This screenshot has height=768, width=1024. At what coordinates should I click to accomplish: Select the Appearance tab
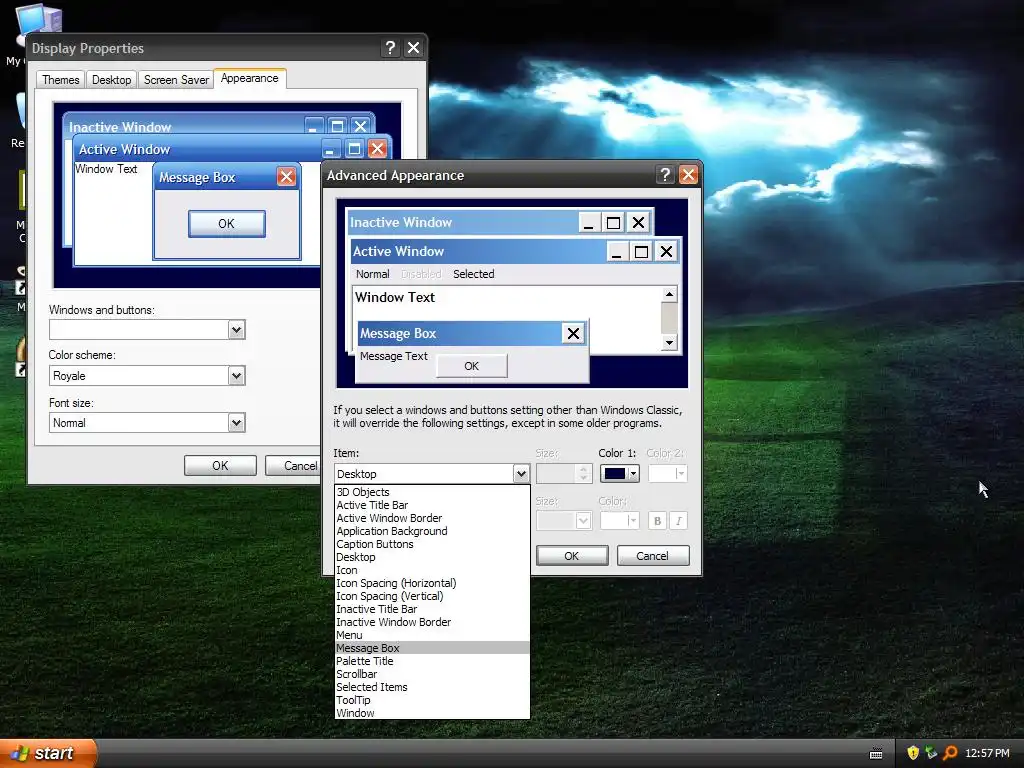point(249,78)
